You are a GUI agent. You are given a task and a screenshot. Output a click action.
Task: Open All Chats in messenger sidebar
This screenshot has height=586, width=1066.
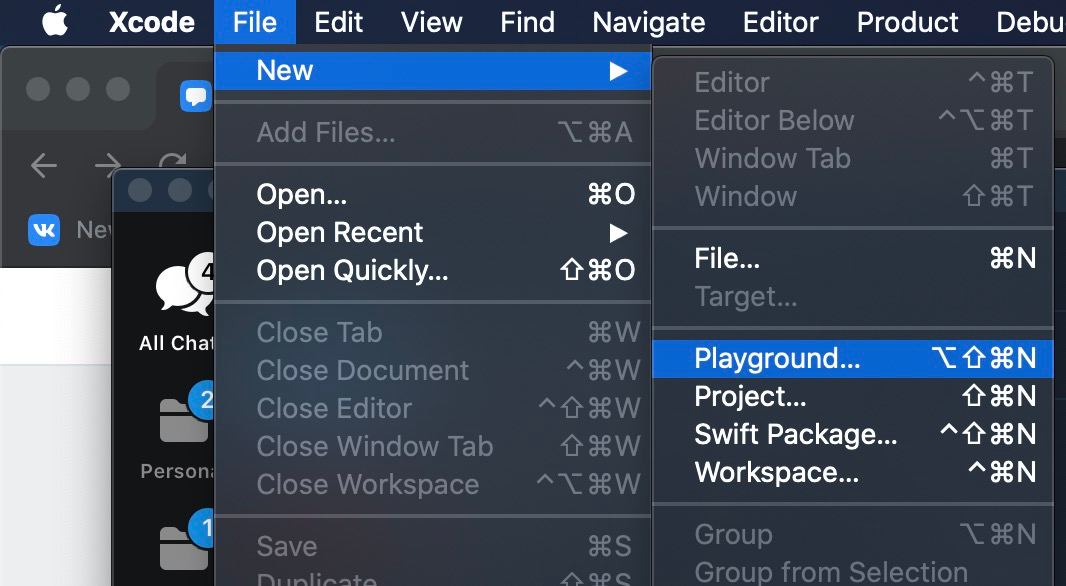click(x=175, y=303)
